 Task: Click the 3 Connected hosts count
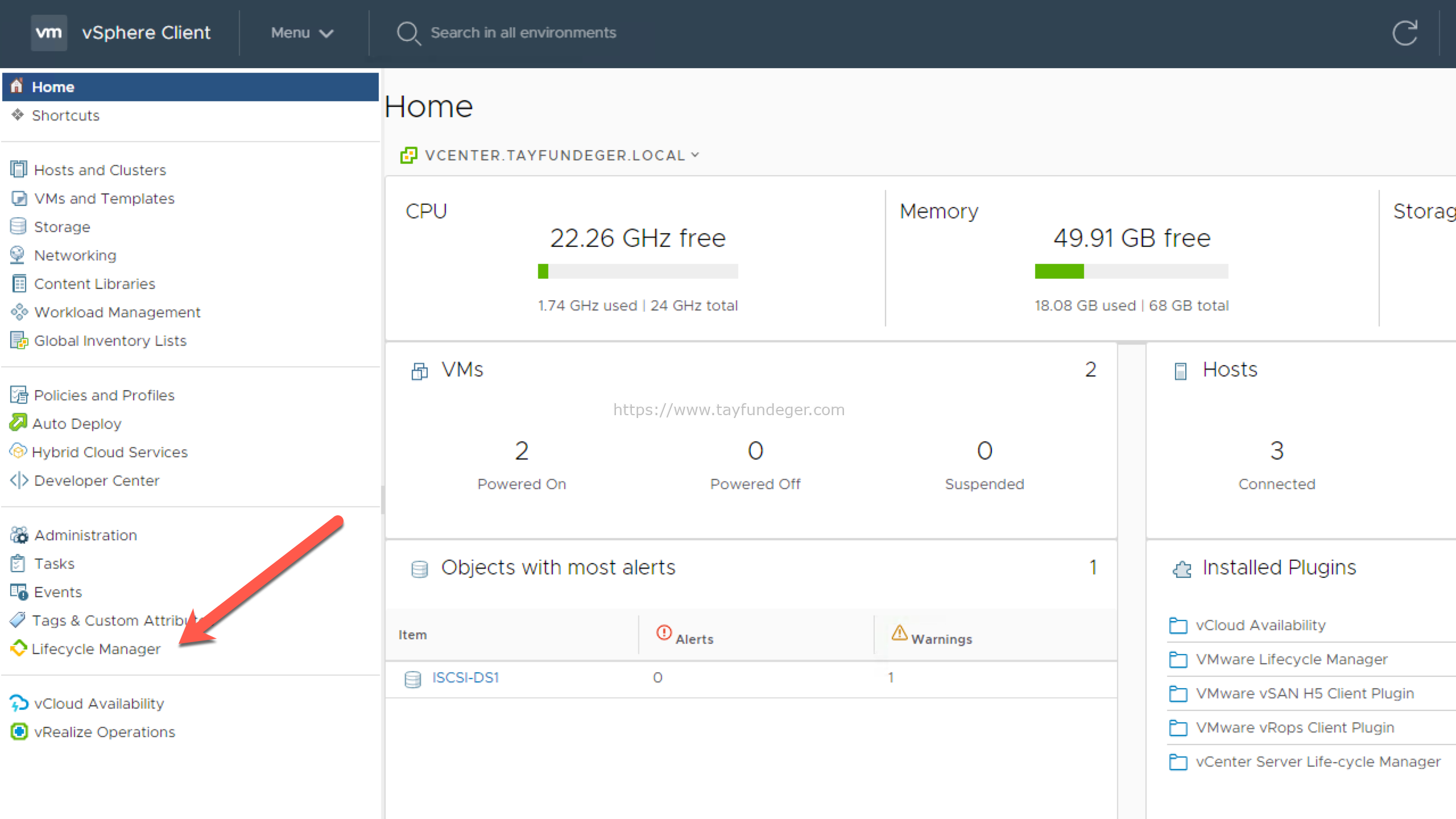(1277, 451)
